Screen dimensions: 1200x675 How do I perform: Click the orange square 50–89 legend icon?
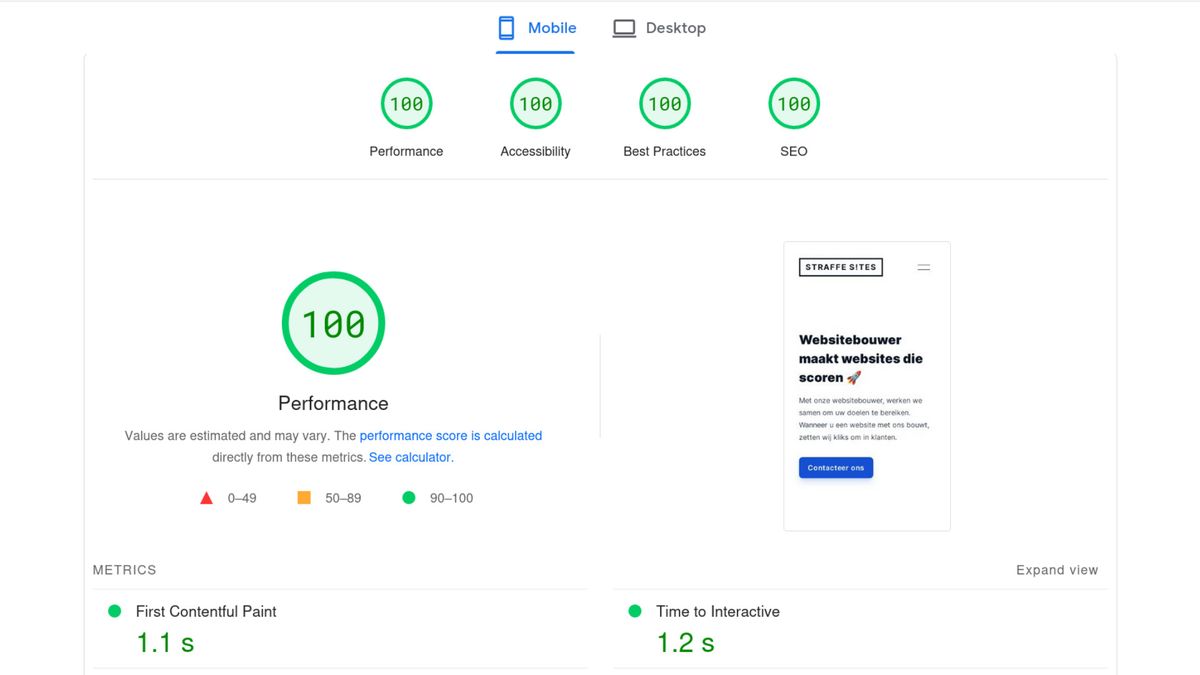304,497
